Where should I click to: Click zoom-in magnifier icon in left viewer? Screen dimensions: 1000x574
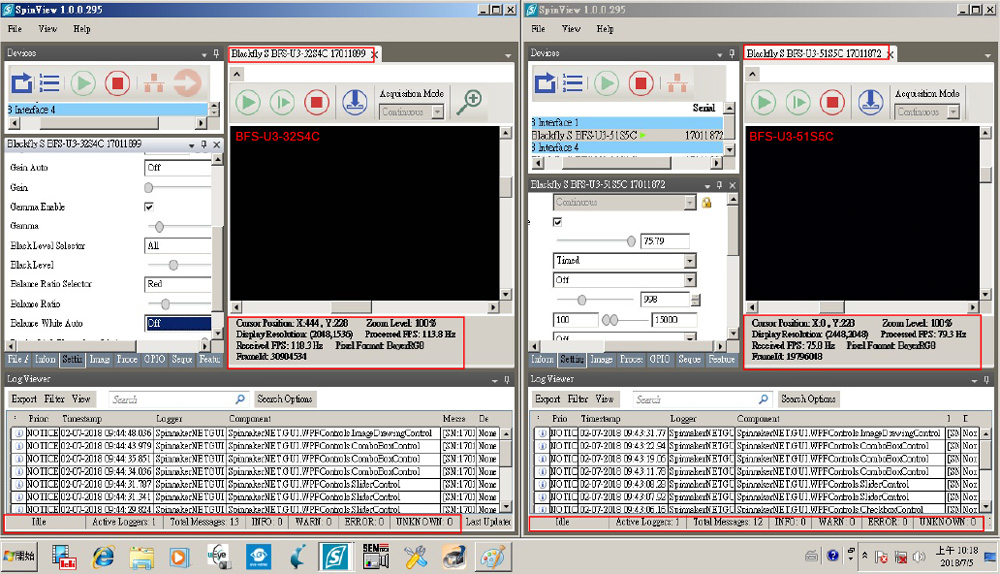click(469, 100)
